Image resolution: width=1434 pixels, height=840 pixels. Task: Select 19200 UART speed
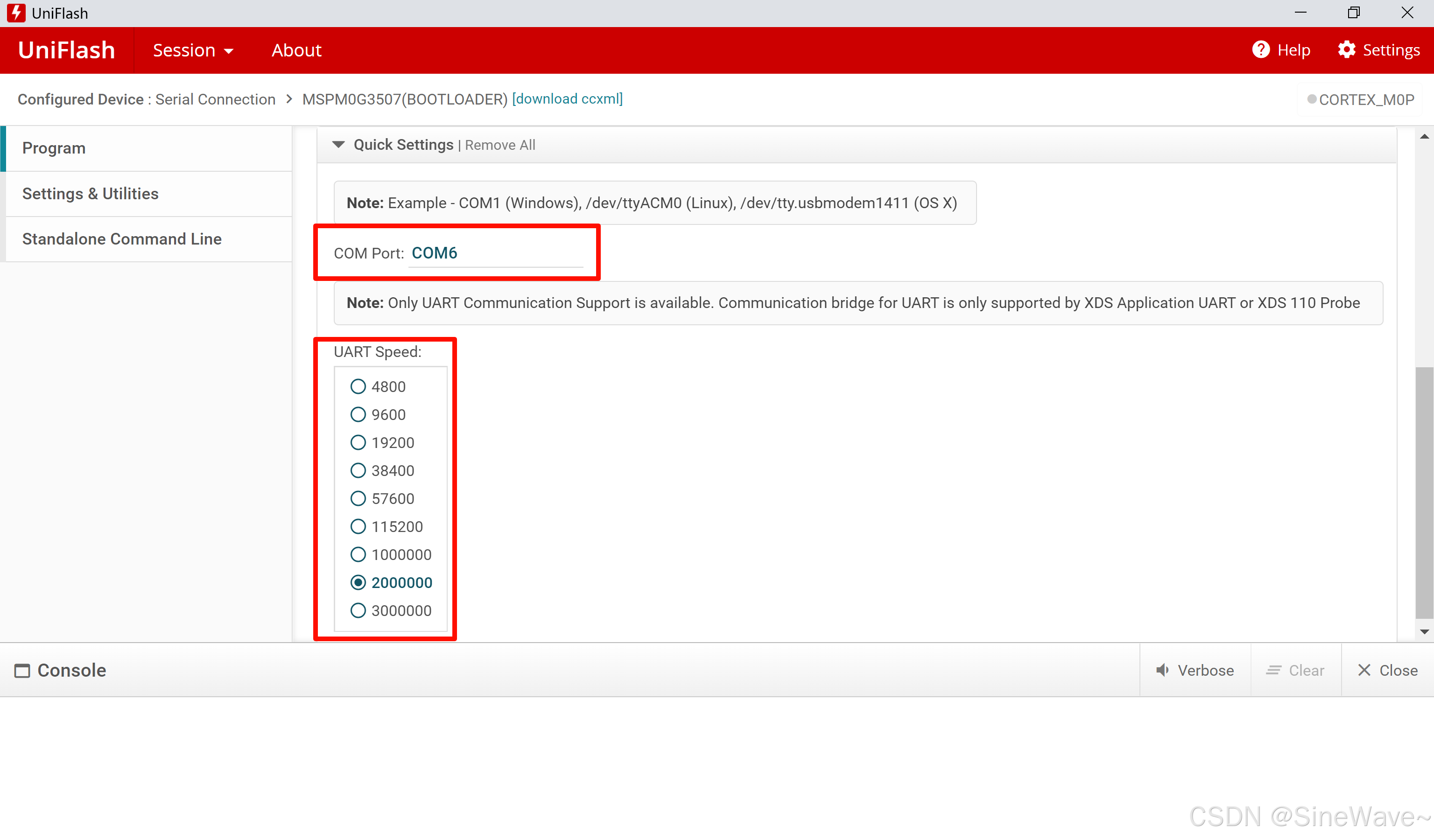(358, 442)
